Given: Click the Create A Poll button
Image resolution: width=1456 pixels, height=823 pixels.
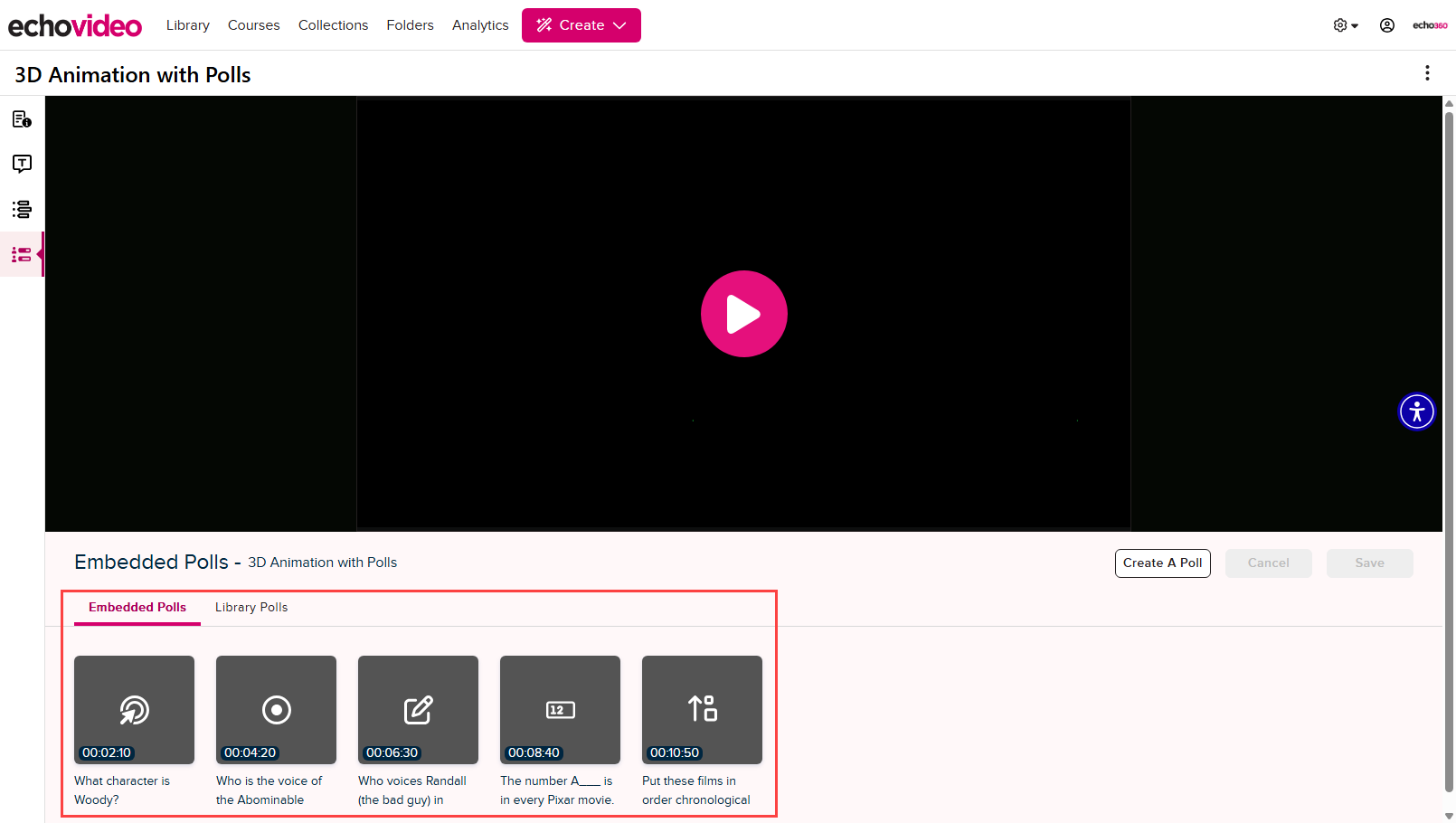Looking at the screenshot, I should pos(1163,563).
